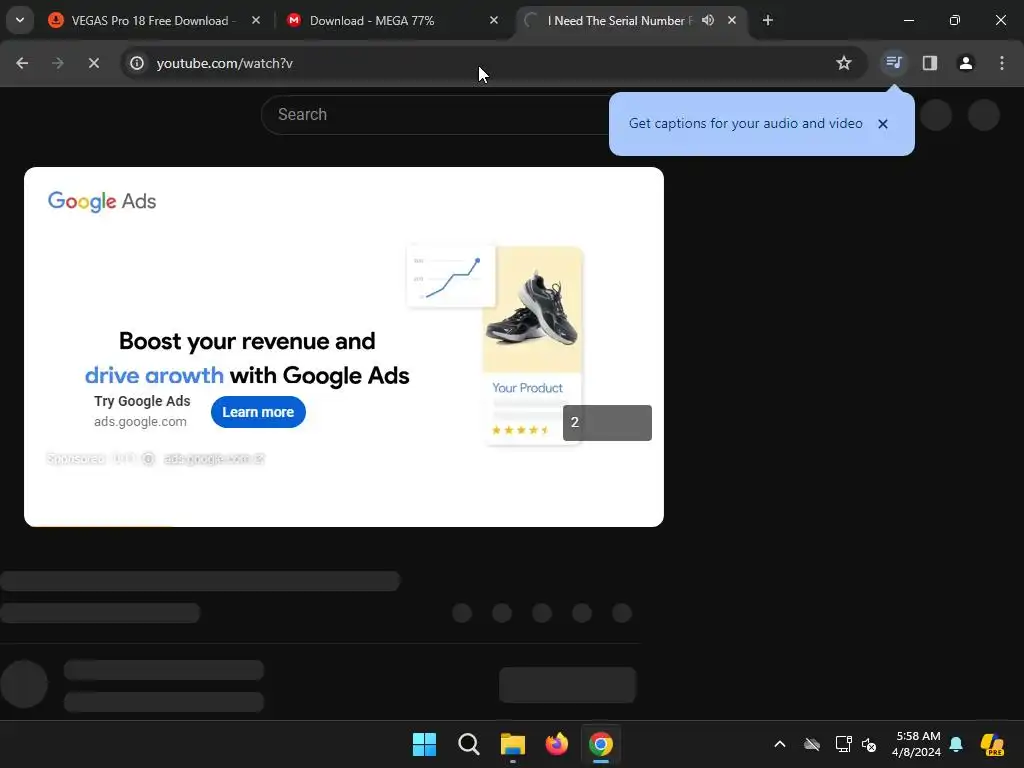1024x768 pixels.
Task: Launch Firefox from the taskbar
Action: 556,744
